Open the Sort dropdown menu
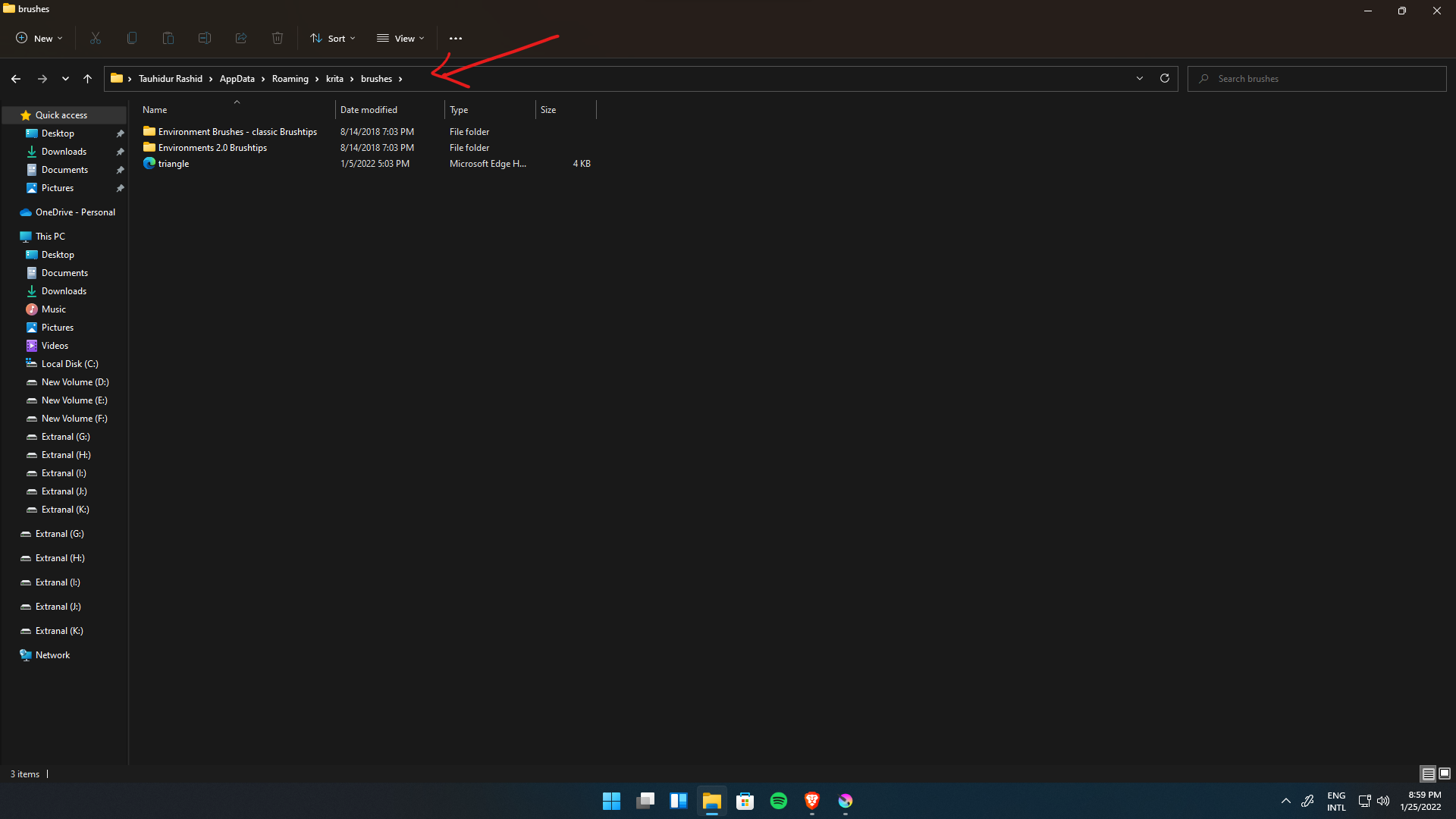Image resolution: width=1456 pixels, height=819 pixels. point(333,38)
